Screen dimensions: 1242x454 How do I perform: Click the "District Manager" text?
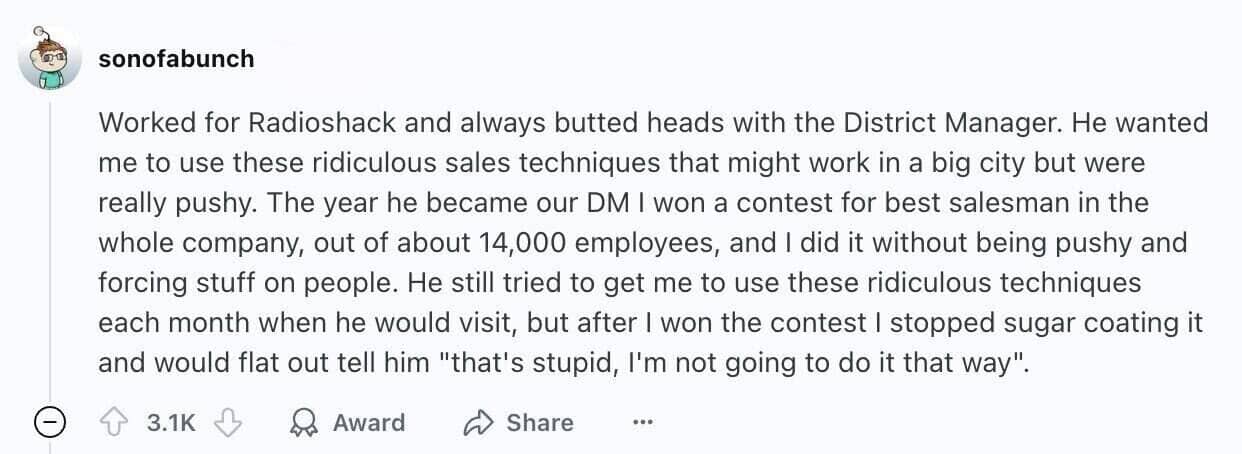(947, 123)
